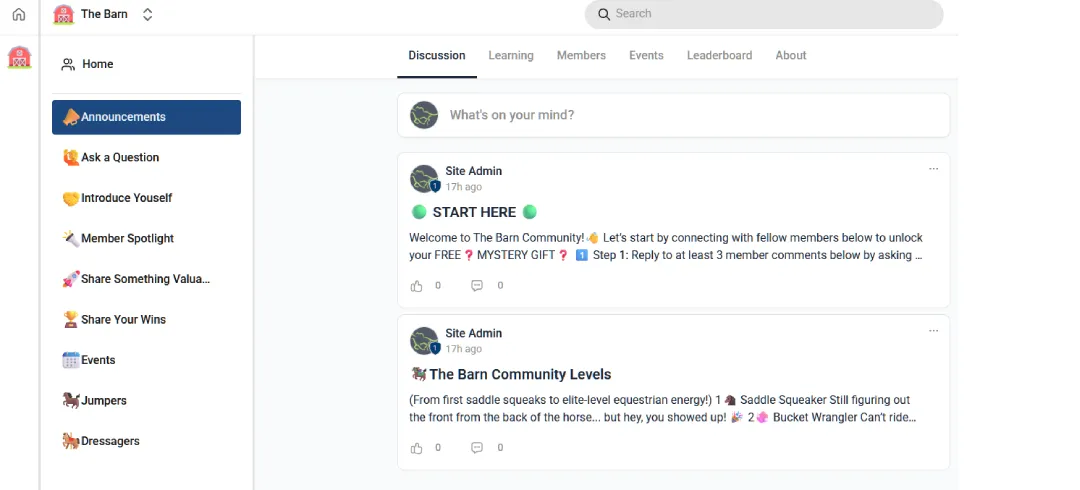Open comments on START HERE post
Screen dimensions: 1080x490
click(x=477, y=285)
